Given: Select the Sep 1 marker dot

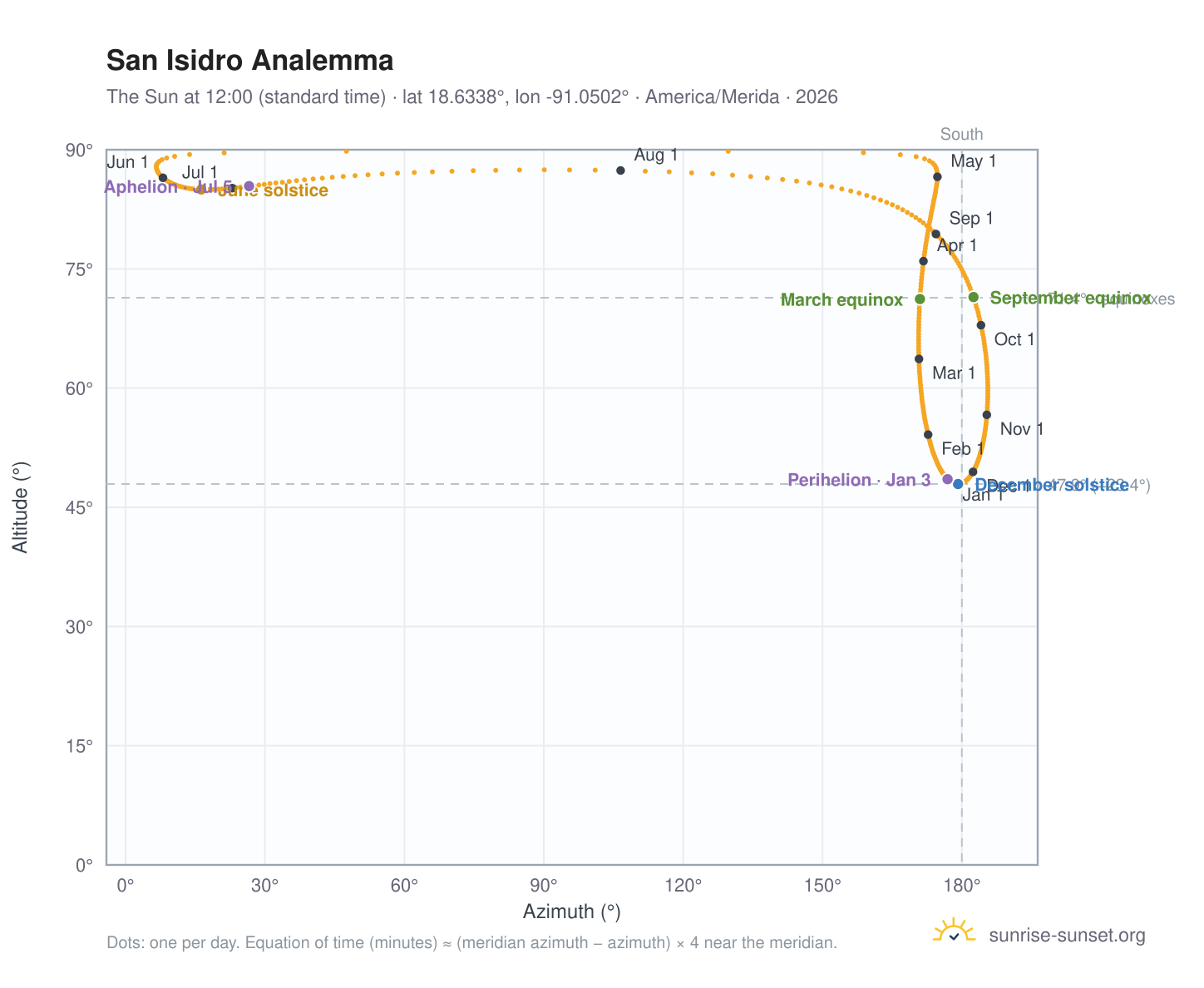Looking at the screenshot, I should coord(935,235).
